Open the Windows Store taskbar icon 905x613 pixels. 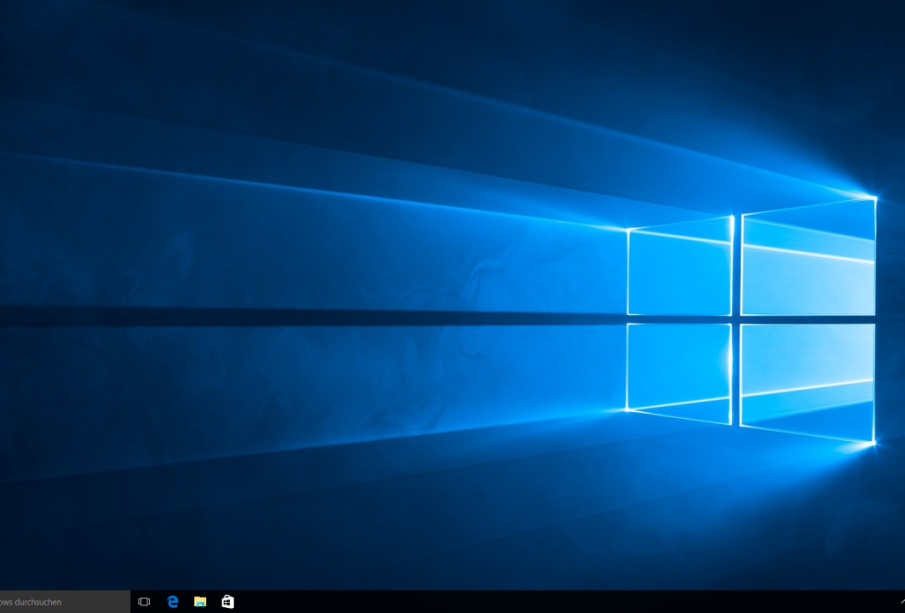(x=228, y=601)
